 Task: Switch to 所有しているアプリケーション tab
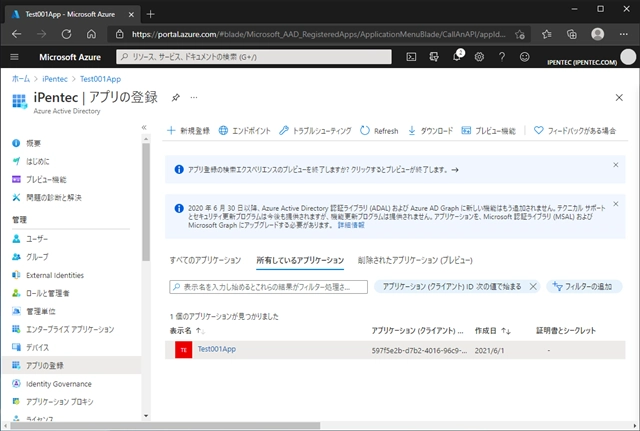tap(300, 260)
